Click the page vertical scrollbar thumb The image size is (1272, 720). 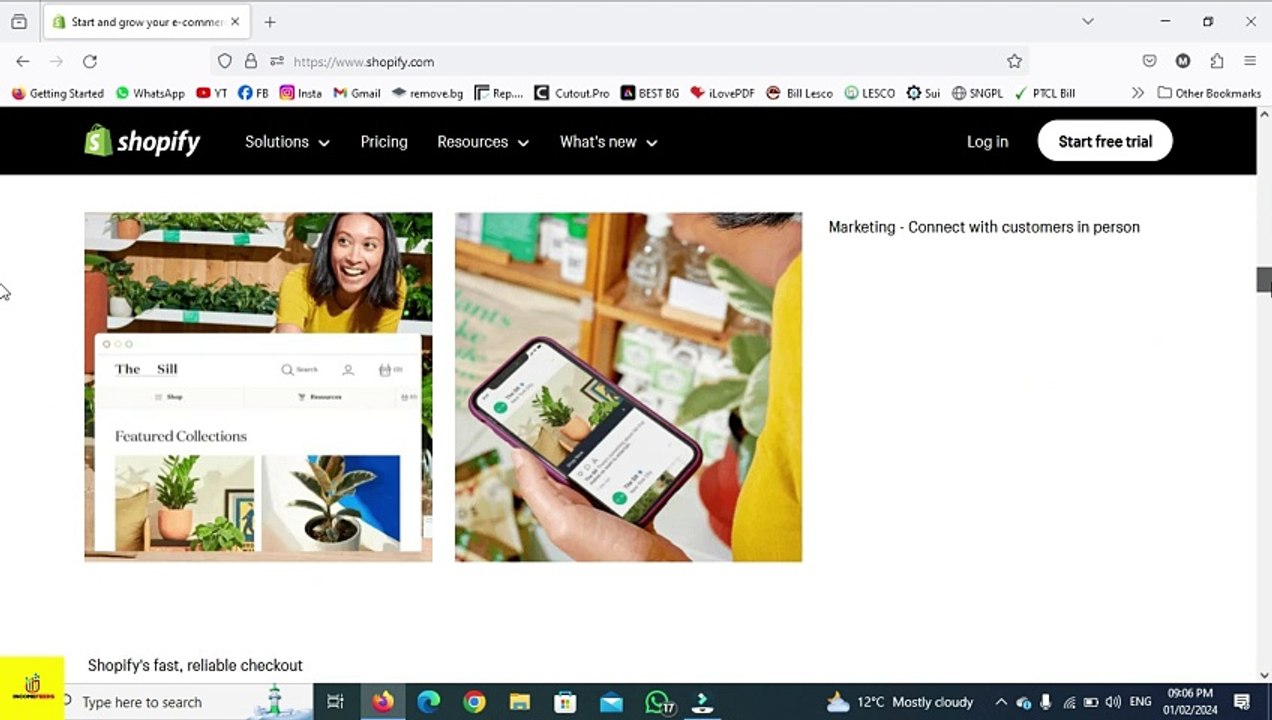point(1264,280)
